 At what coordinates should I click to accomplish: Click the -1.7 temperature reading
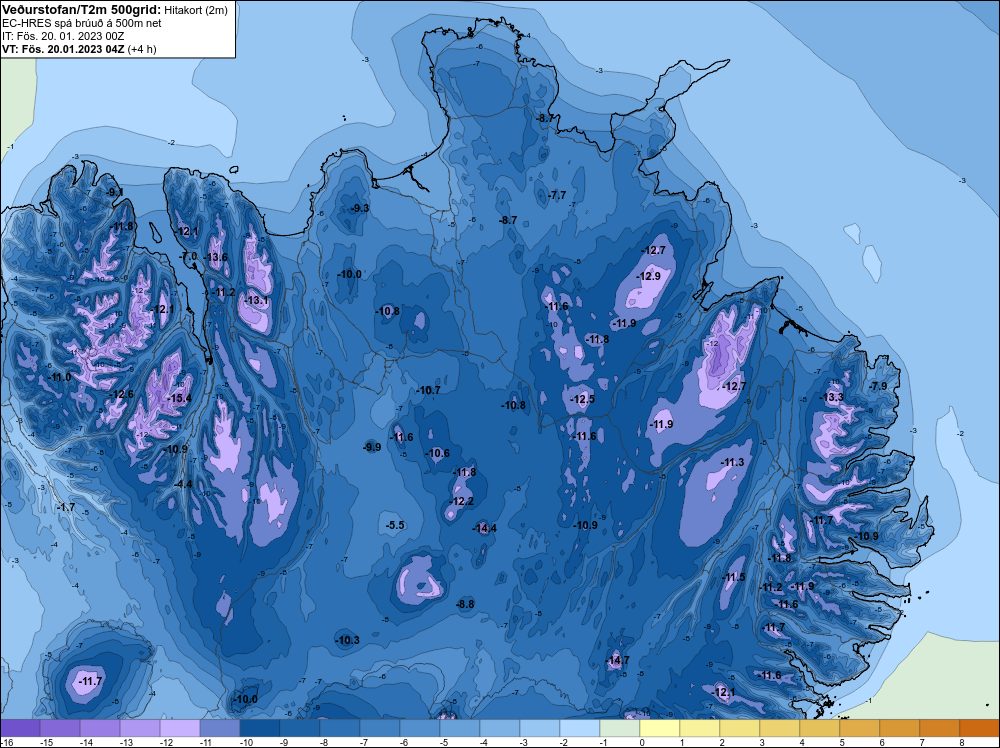pos(66,508)
